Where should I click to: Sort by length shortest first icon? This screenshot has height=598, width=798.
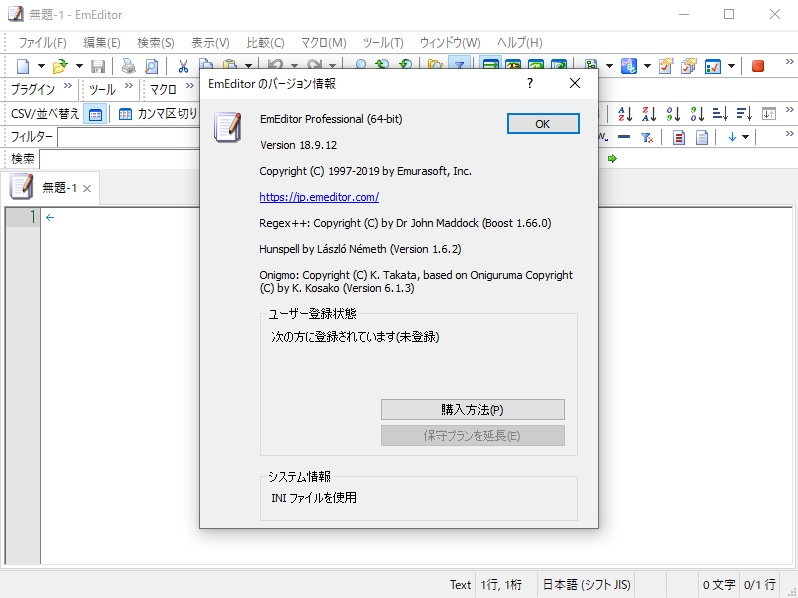coord(721,114)
